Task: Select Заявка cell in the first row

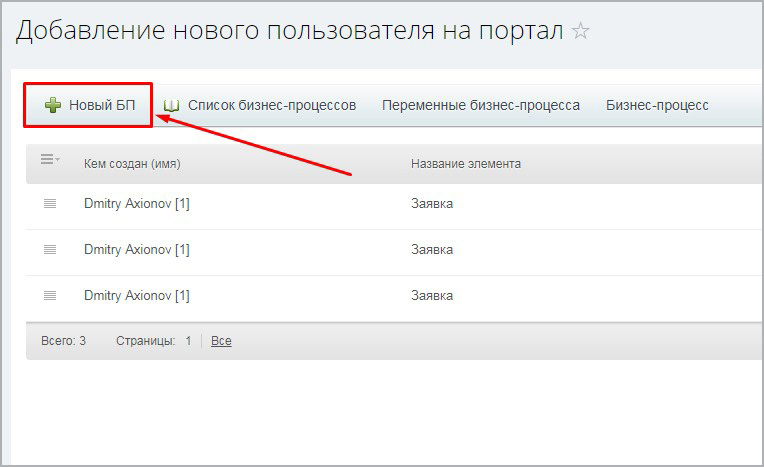Action: [x=432, y=204]
